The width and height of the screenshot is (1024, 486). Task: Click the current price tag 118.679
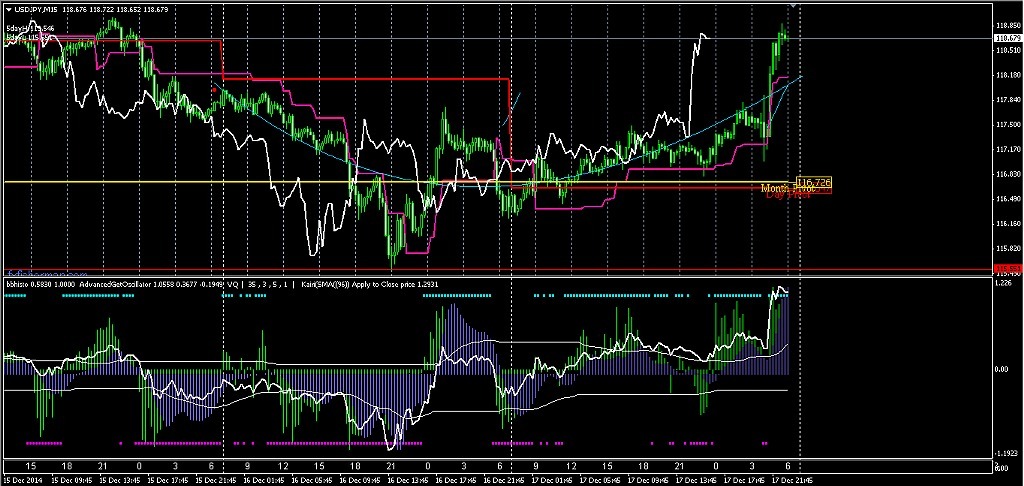point(1008,39)
